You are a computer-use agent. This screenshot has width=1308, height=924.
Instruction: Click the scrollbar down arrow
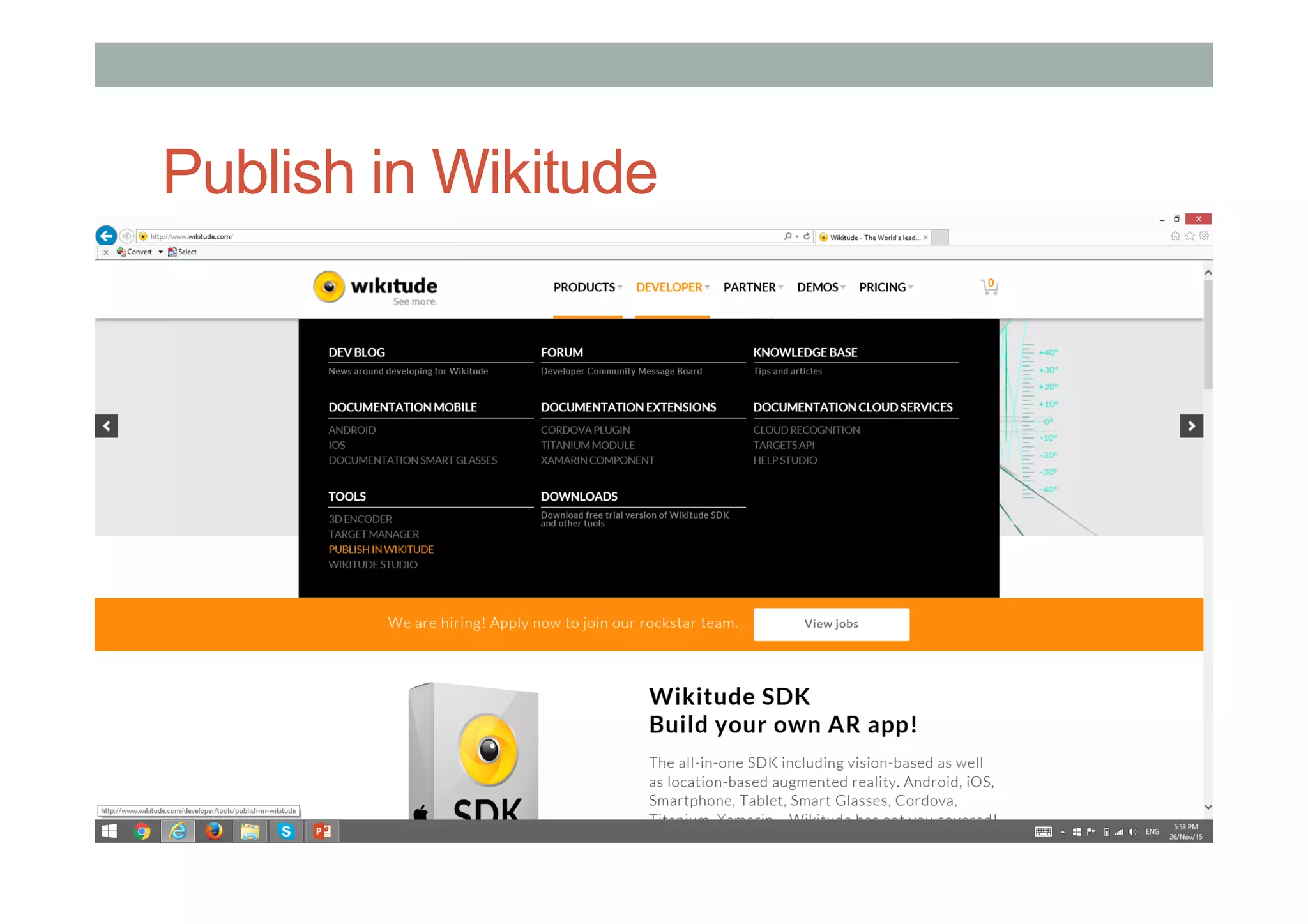[x=1208, y=807]
